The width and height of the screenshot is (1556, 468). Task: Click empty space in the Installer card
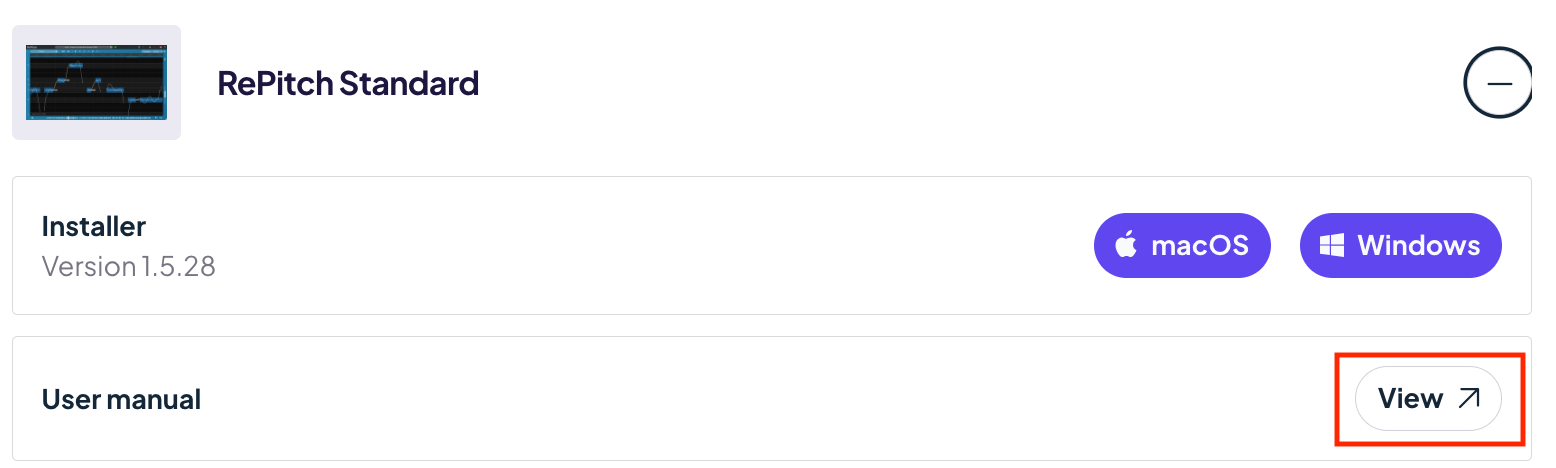(x=650, y=246)
